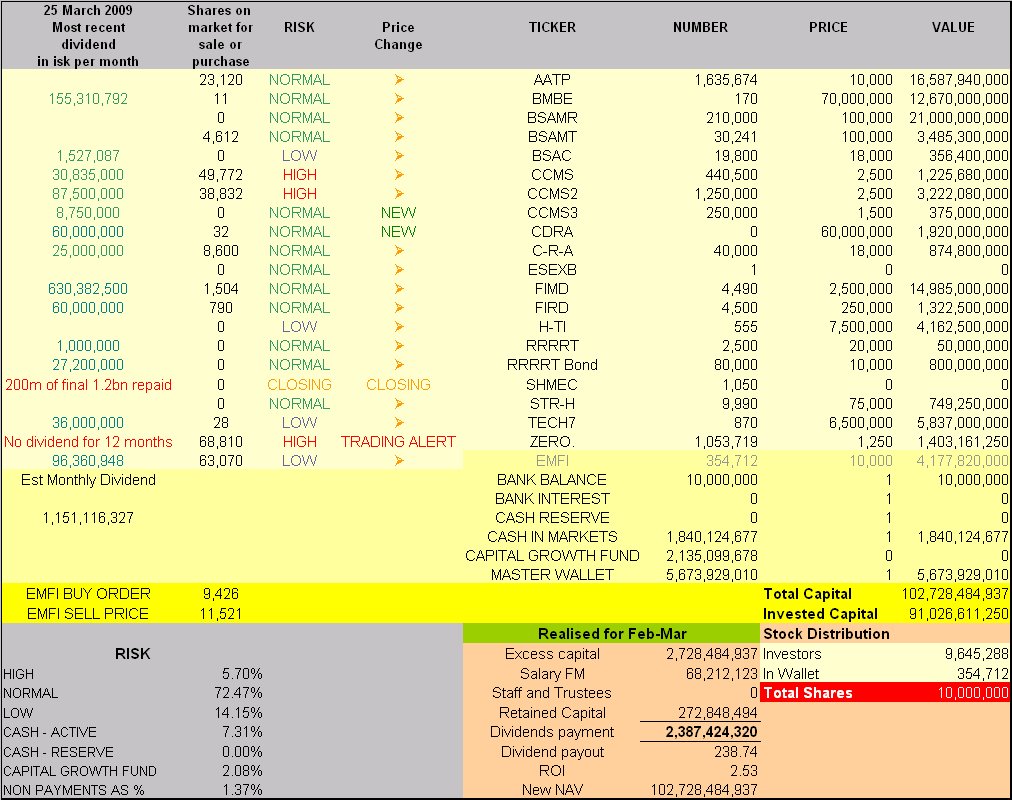Click the Est Monthly Dividend label
The height and width of the screenshot is (800, 1012).
click(88, 480)
